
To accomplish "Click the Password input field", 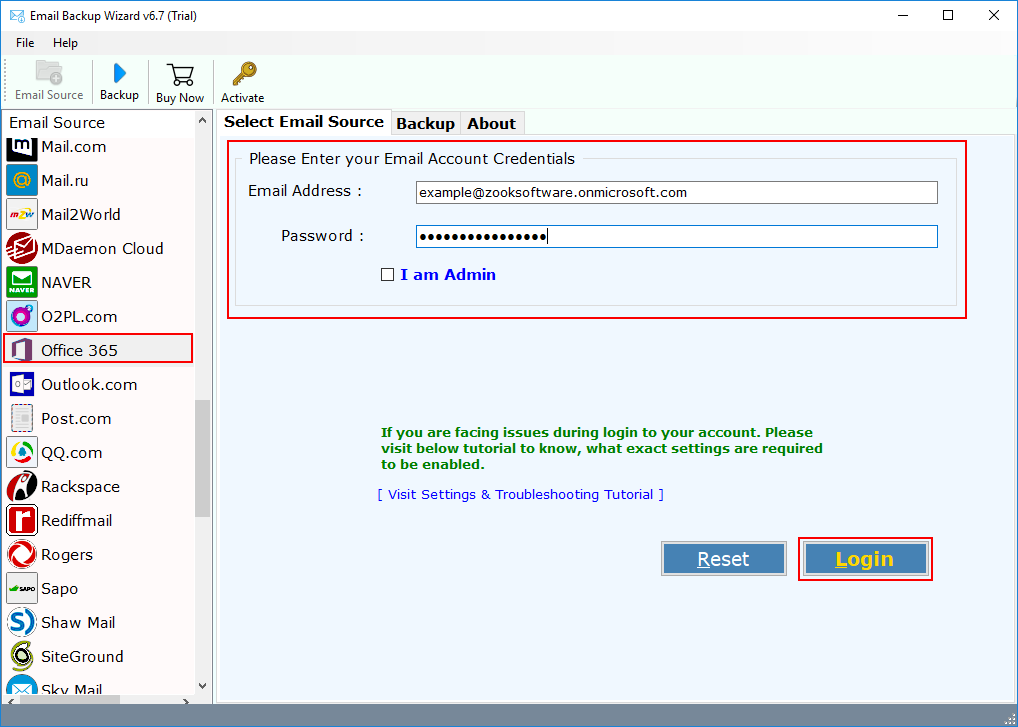I will click(677, 236).
